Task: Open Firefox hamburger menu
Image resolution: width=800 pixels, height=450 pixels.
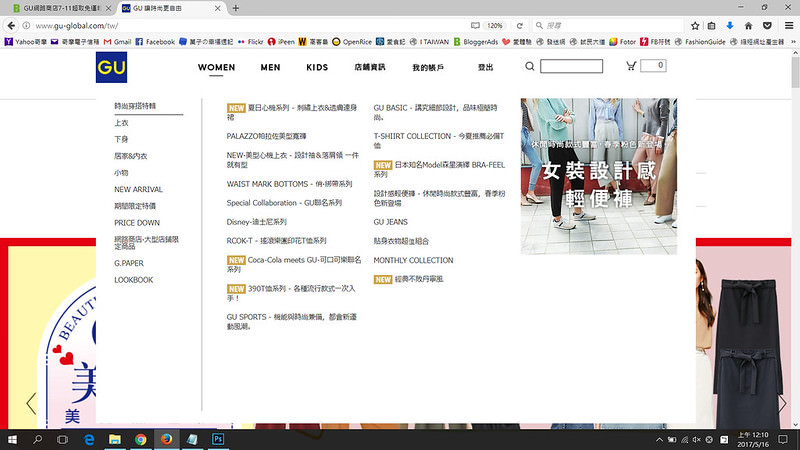Action: coord(789,26)
